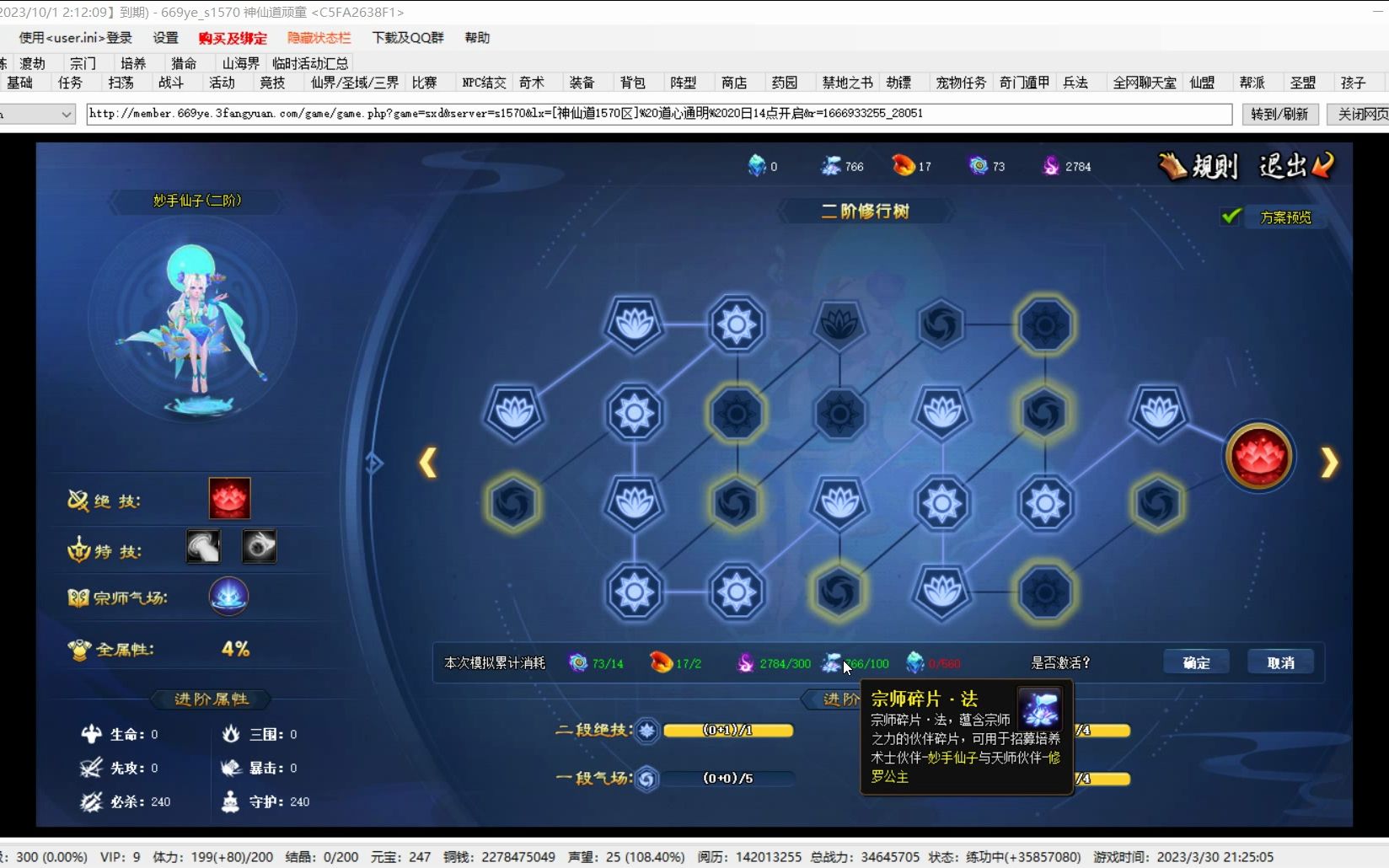Viewport: 1389px width, 868px height.
Task: Click the shard currency icon showing 766
Action: [x=831, y=166]
